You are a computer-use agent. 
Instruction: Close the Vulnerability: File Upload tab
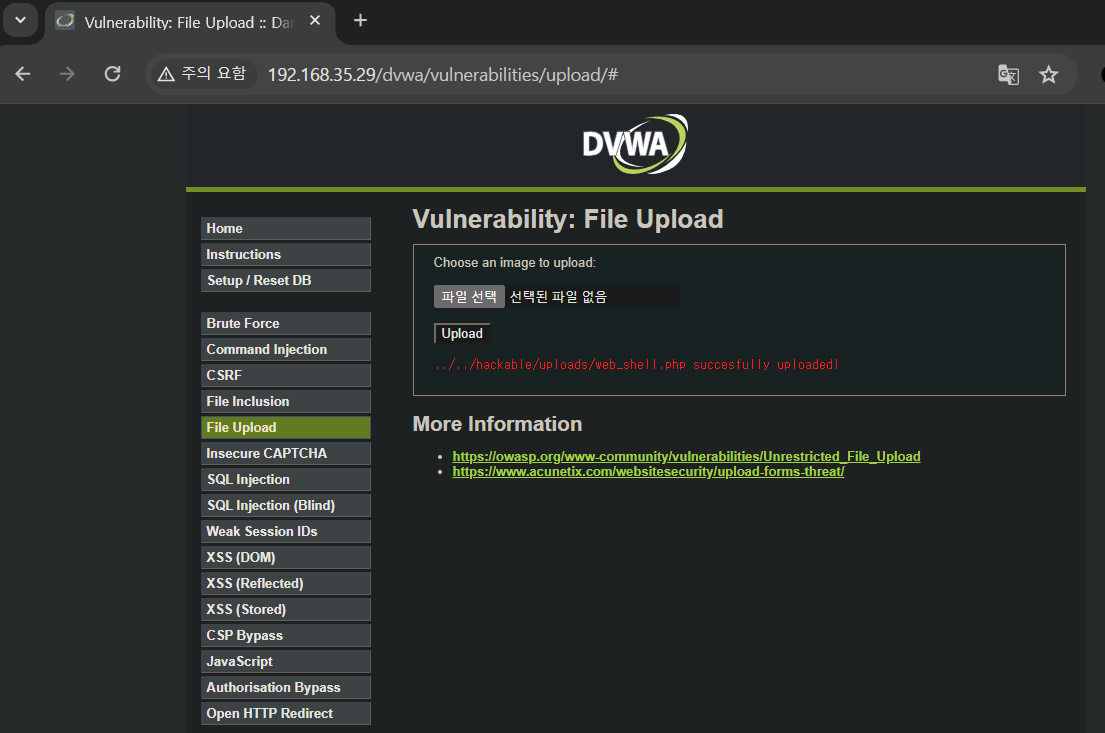[315, 20]
